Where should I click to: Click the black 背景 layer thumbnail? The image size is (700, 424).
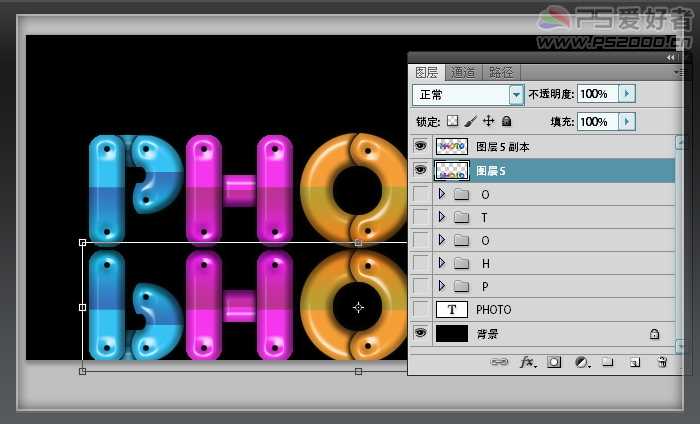coord(452,333)
